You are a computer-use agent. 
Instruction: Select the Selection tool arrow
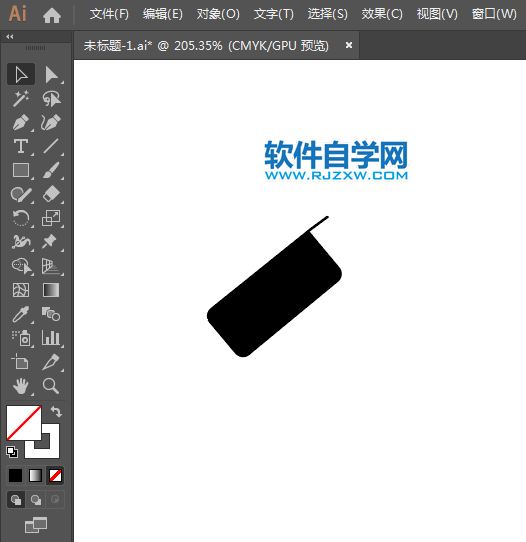pos(21,74)
